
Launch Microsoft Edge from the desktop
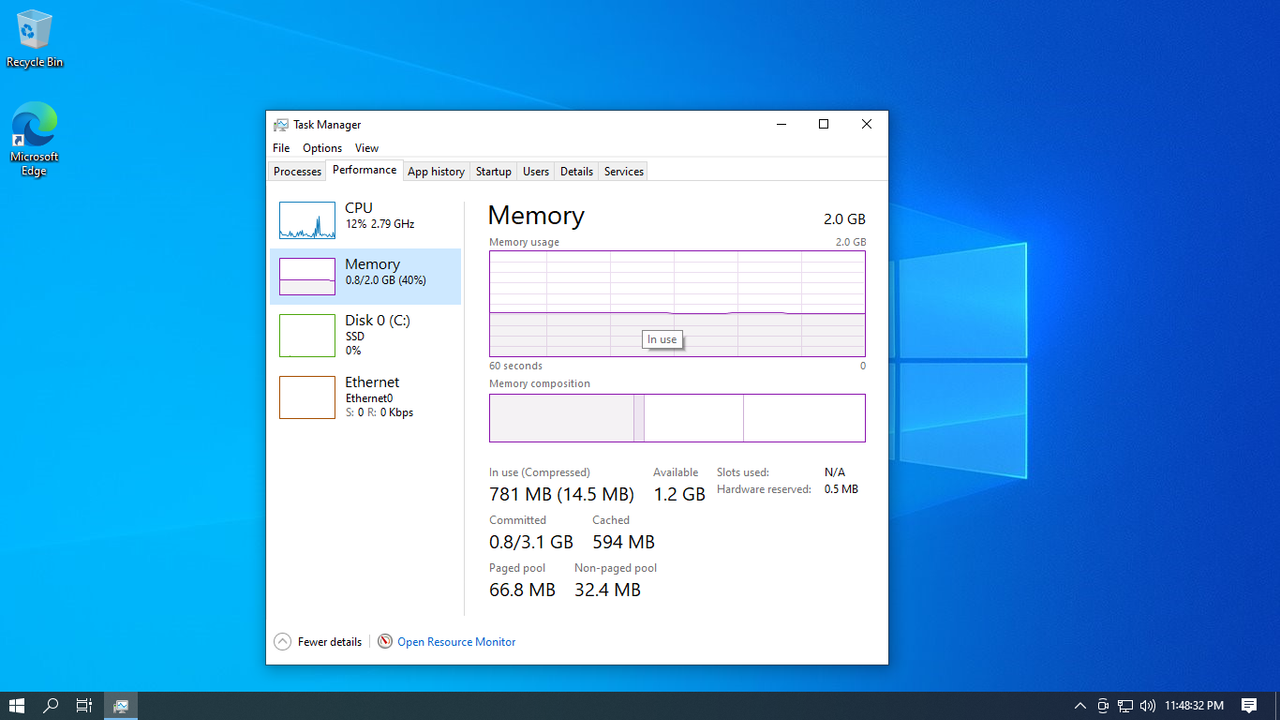point(34,139)
